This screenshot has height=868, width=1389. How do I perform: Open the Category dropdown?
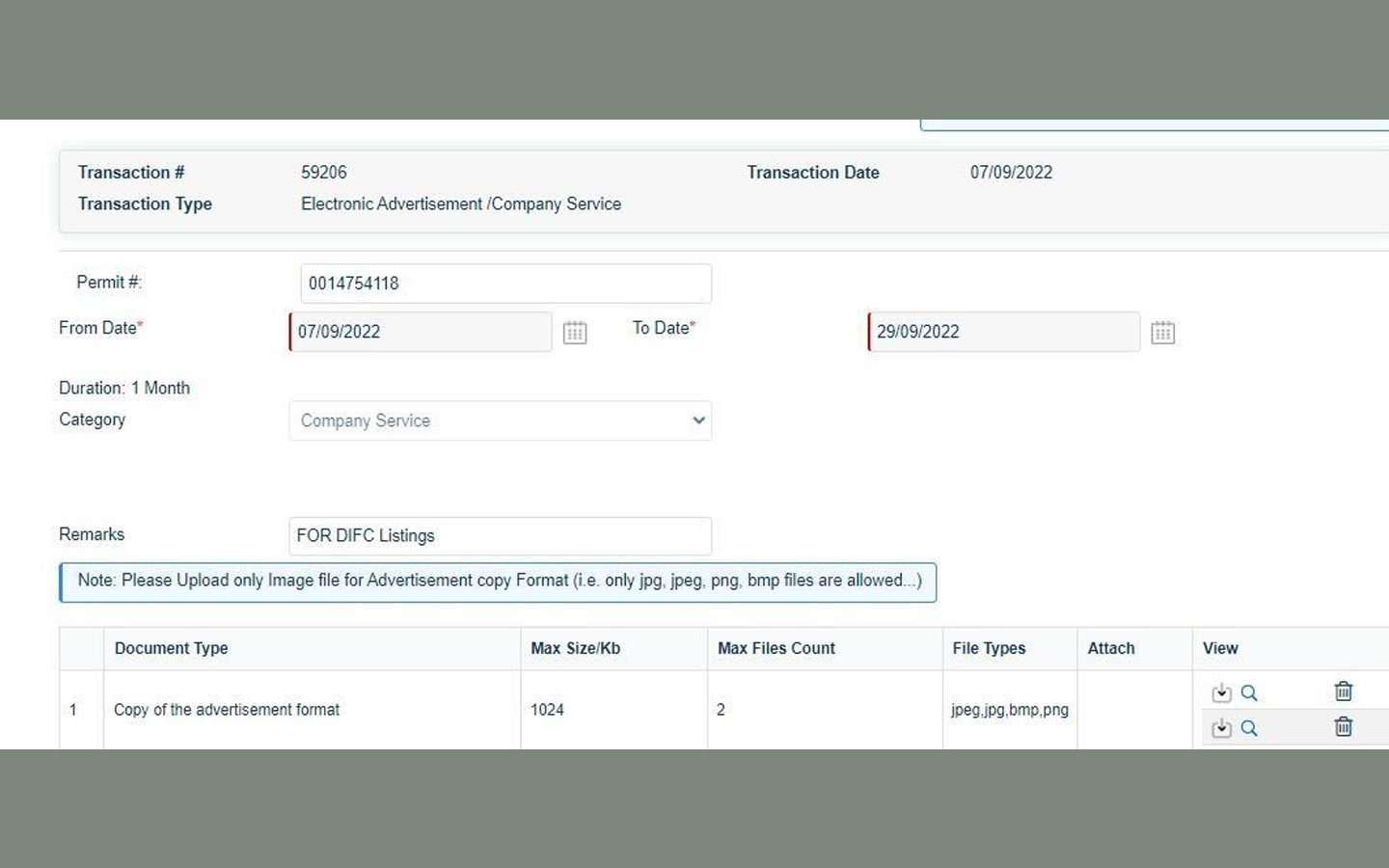(697, 420)
